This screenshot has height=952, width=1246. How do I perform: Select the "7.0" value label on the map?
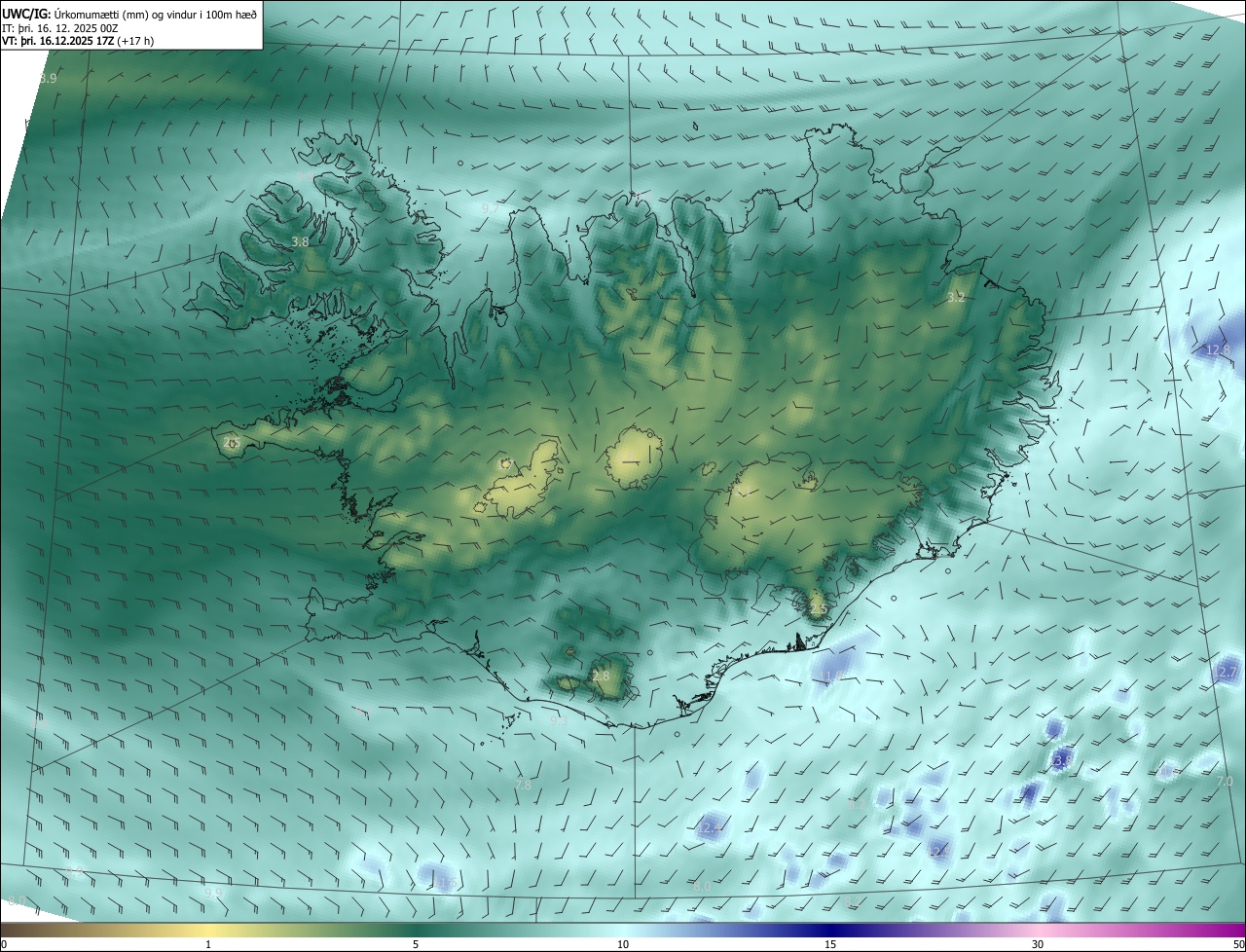[1225, 782]
